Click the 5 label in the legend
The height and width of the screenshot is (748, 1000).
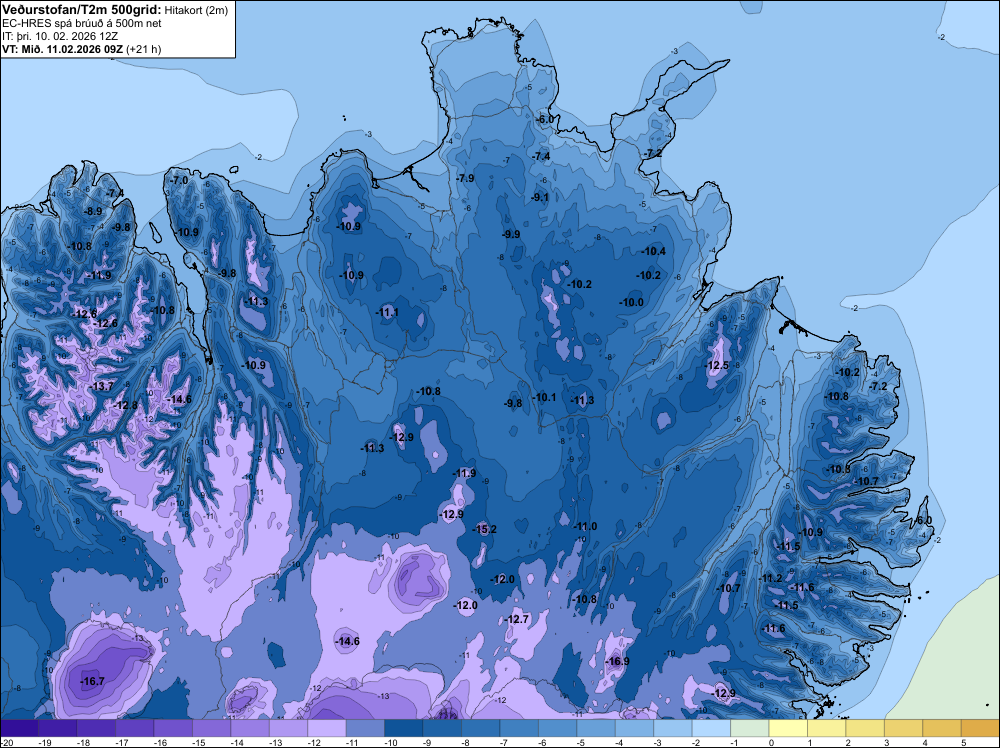click(964, 742)
